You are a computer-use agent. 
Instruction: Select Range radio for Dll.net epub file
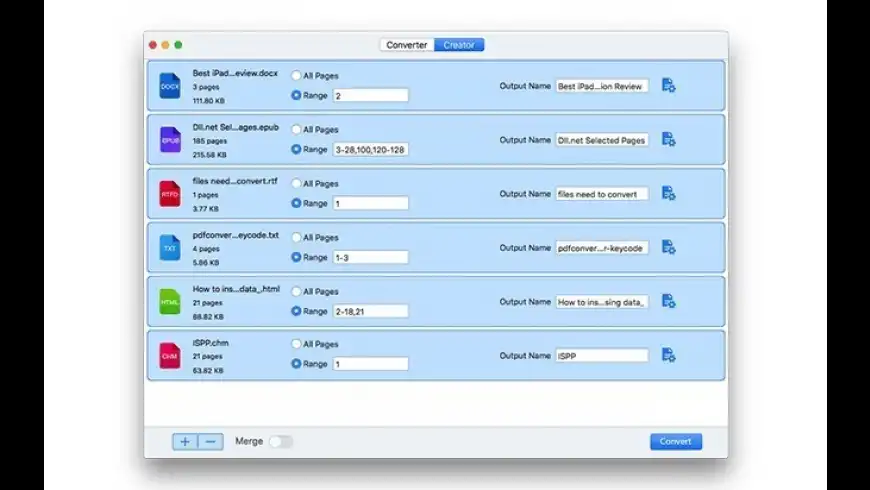tap(296, 149)
